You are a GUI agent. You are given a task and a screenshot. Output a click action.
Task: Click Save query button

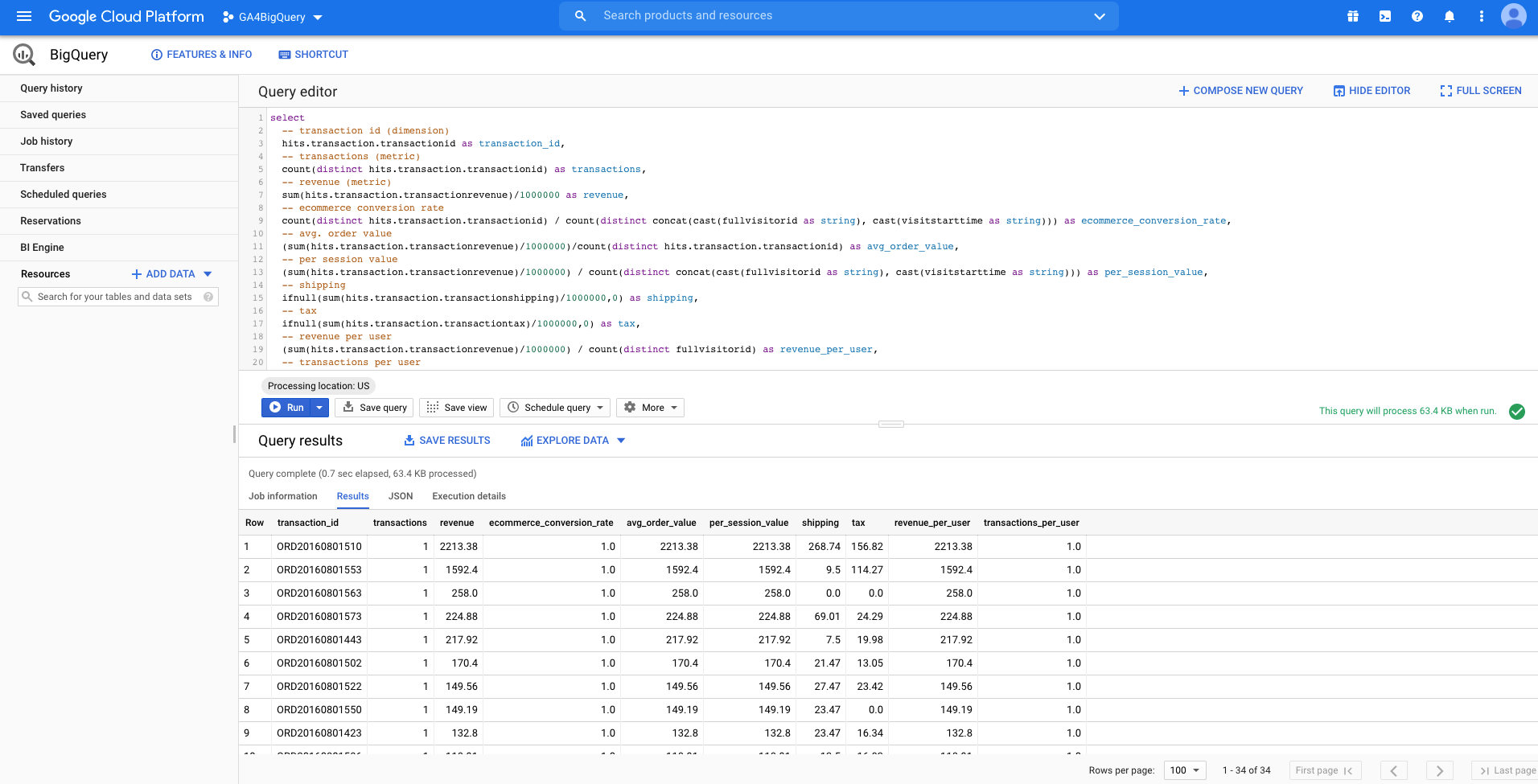[x=374, y=408]
